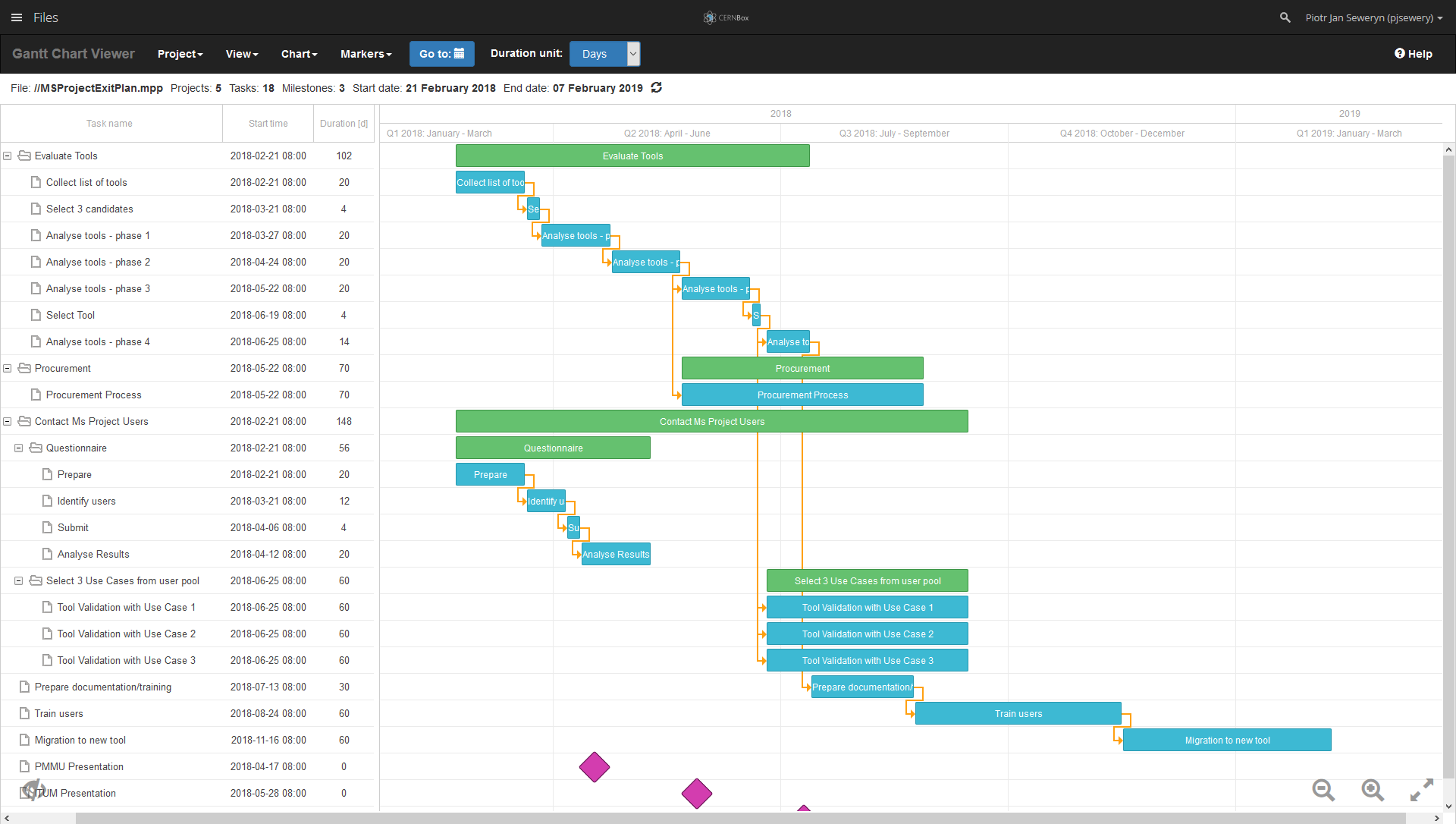The width and height of the screenshot is (1456, 824).
Task: Click the Help question mark icon
Action: [x=1400, y=53]
